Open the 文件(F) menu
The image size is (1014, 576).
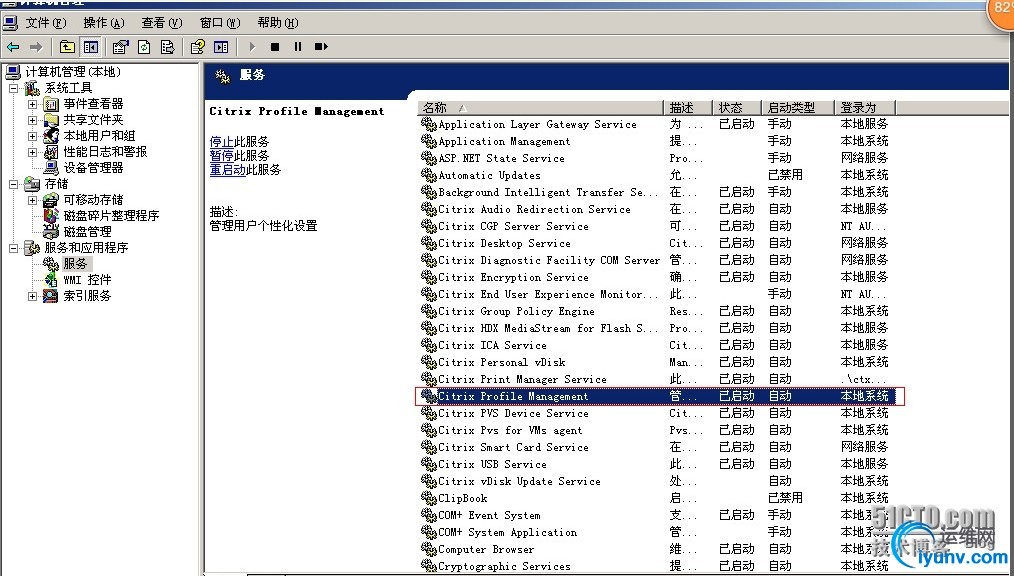46,23
